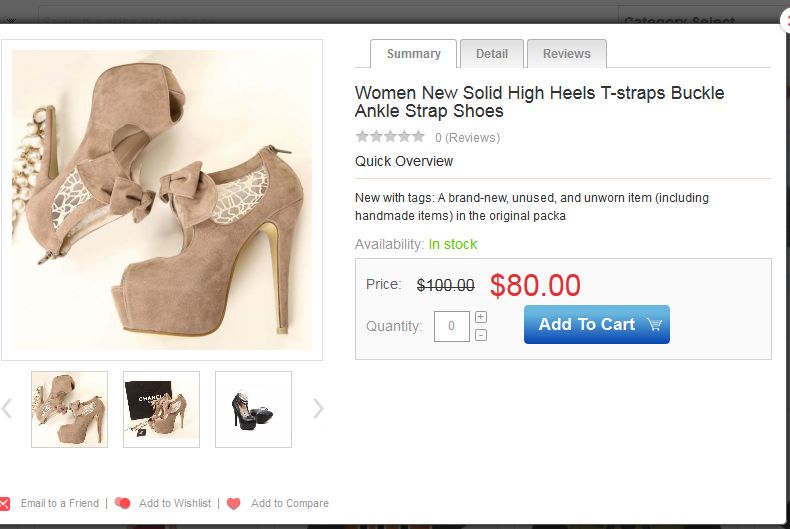Select the beige bow heels thumbnail

pos(69,409)
